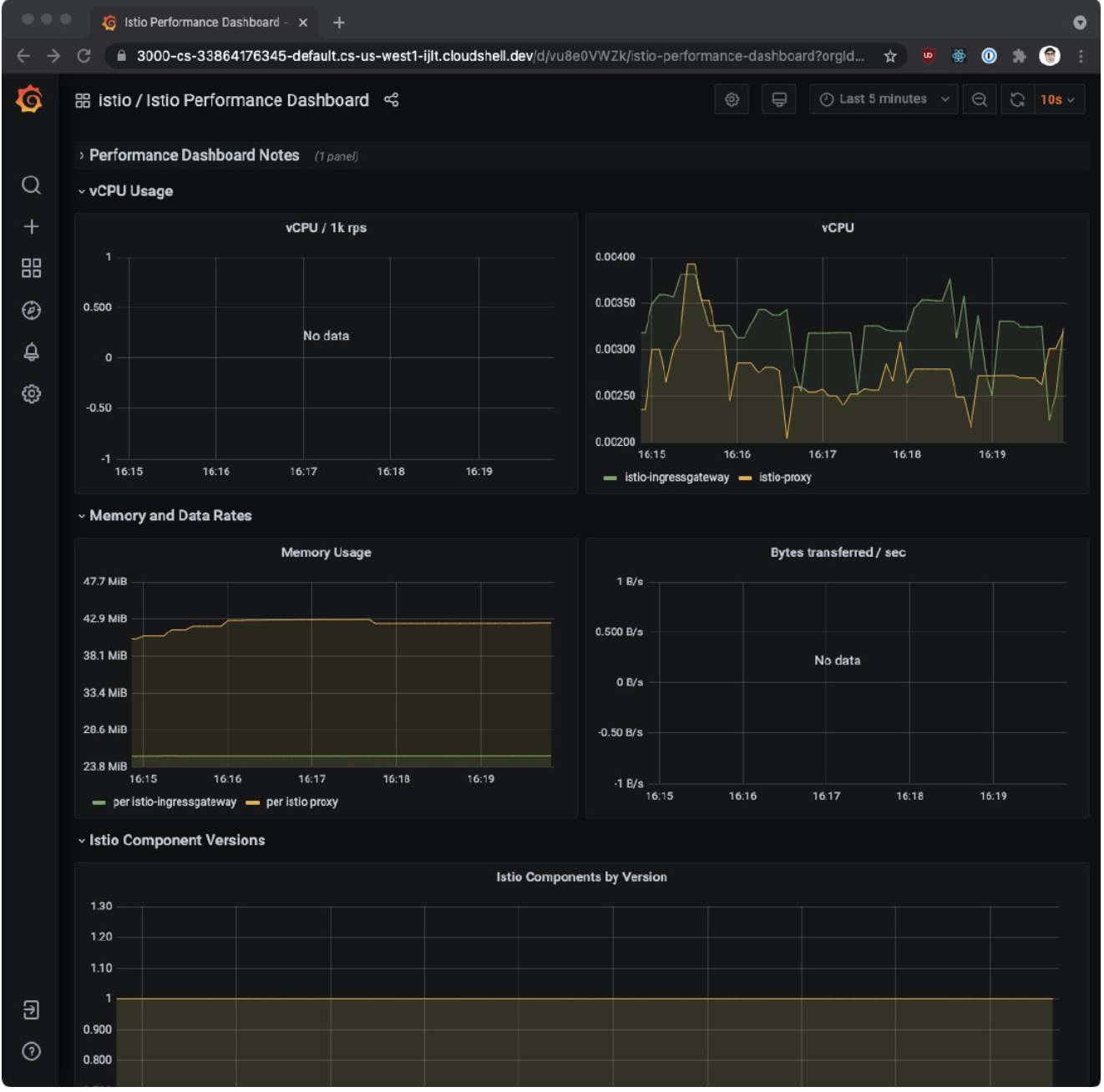Open dashboard settings gear in toolbar

pyautogui.click(x=732, y=99)
